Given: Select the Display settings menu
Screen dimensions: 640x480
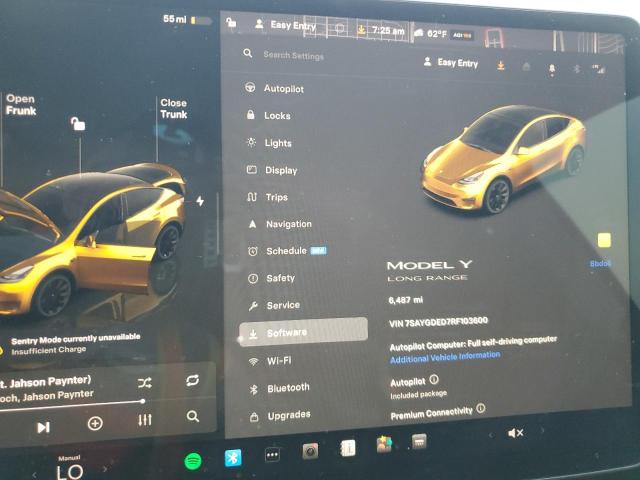Looking at the screenshot, I should click(272, 170).
